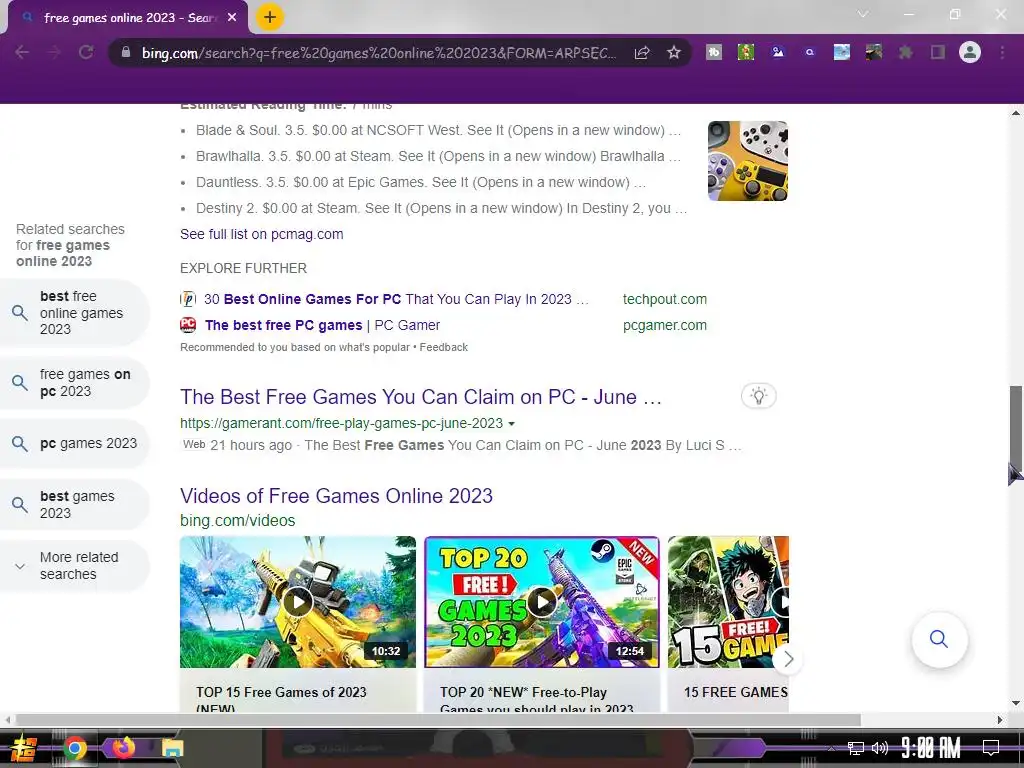This screenshot has height=768, width=1024.
Task: Click the browser back arrow
Action: pos(22,52)
